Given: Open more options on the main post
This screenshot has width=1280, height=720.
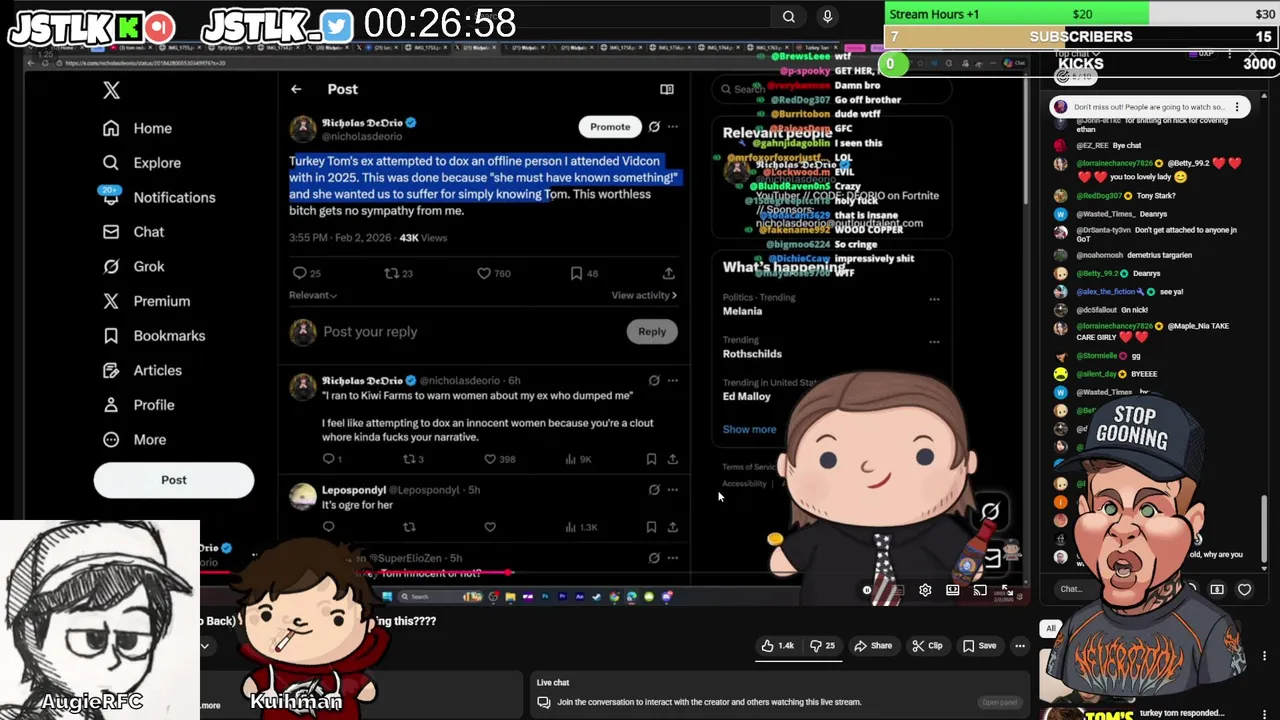Looking at the screenshot, I should point(673,127).
